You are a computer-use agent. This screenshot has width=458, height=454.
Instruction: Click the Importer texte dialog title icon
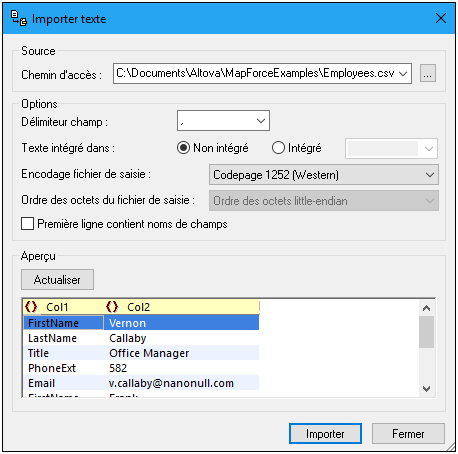(x=19, y=18)
